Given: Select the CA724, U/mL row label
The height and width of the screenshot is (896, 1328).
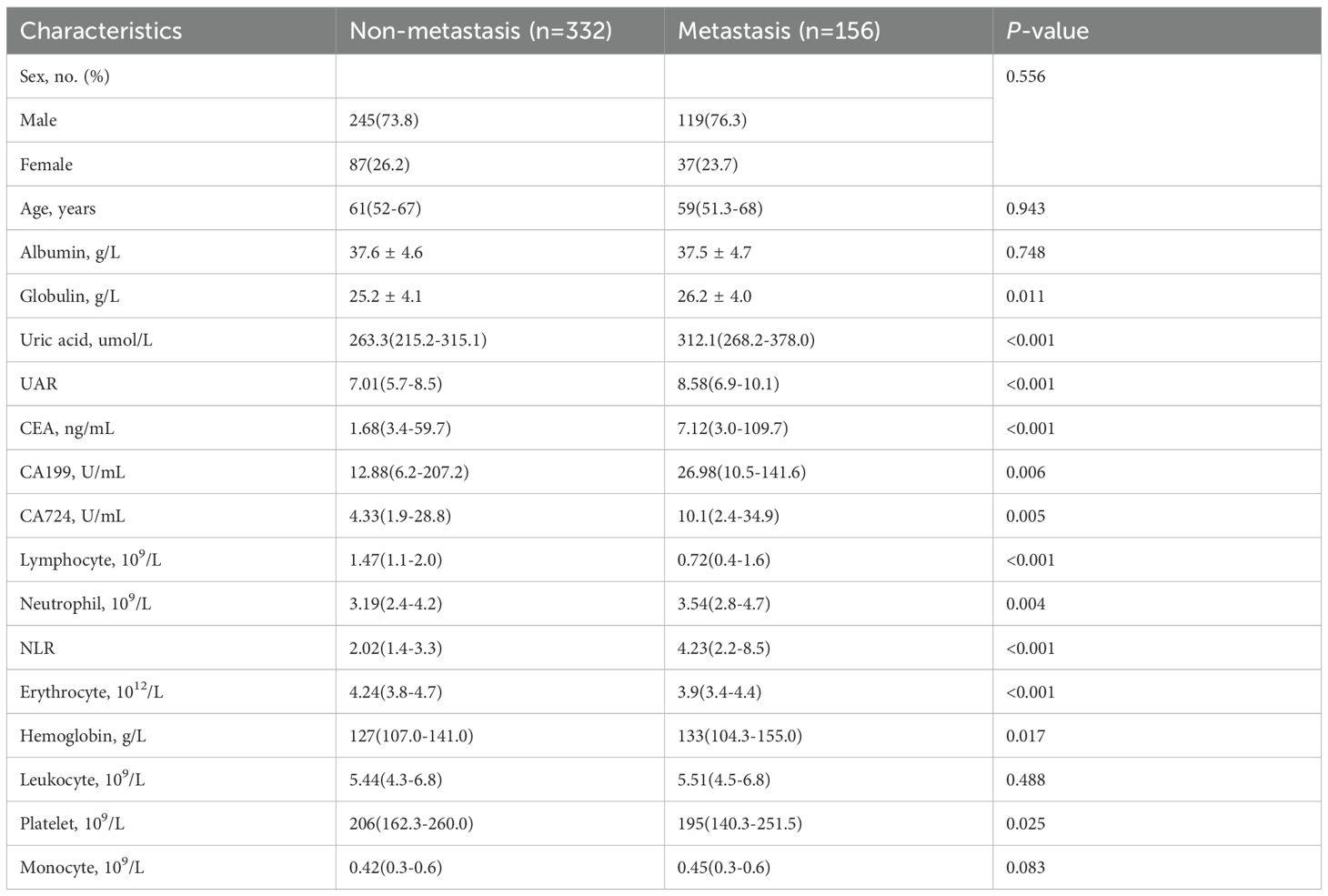Looking at the screenshot, I should pyautogui.click(x=73, y=516).
